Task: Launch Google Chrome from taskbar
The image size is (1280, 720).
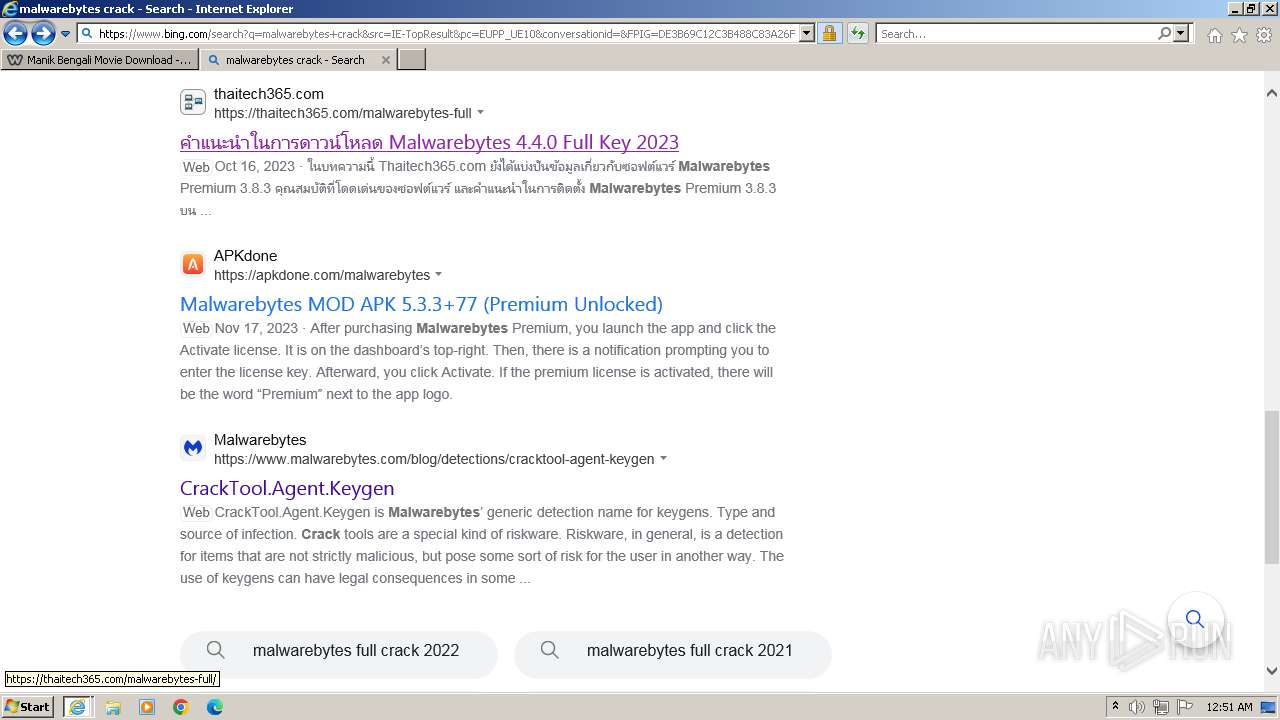Action: [180, 707]
